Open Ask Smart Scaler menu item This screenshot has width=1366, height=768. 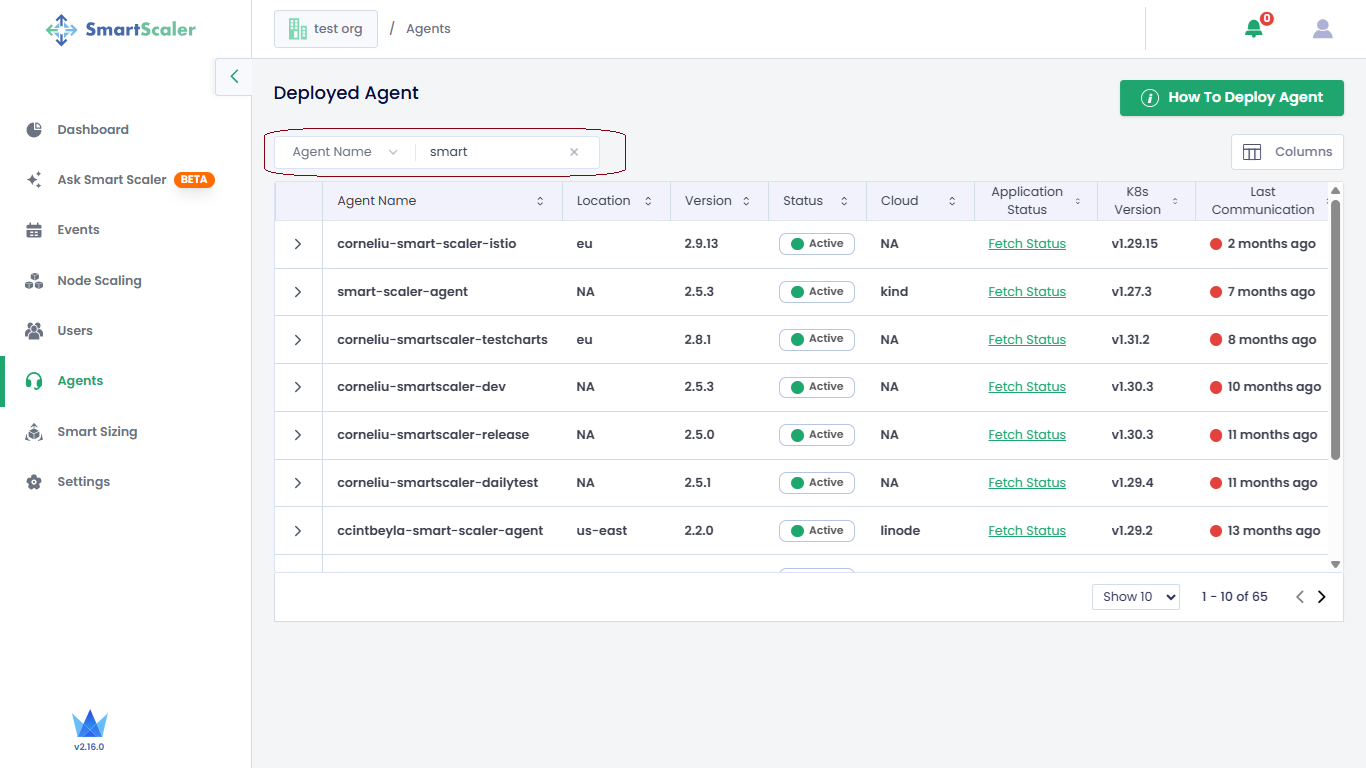tap(112, 180)
